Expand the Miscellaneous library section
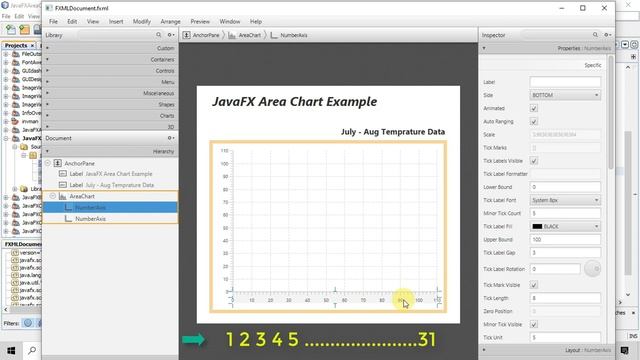Image resolution: width=640 pixels, height=360 pixels. [110, 93]
